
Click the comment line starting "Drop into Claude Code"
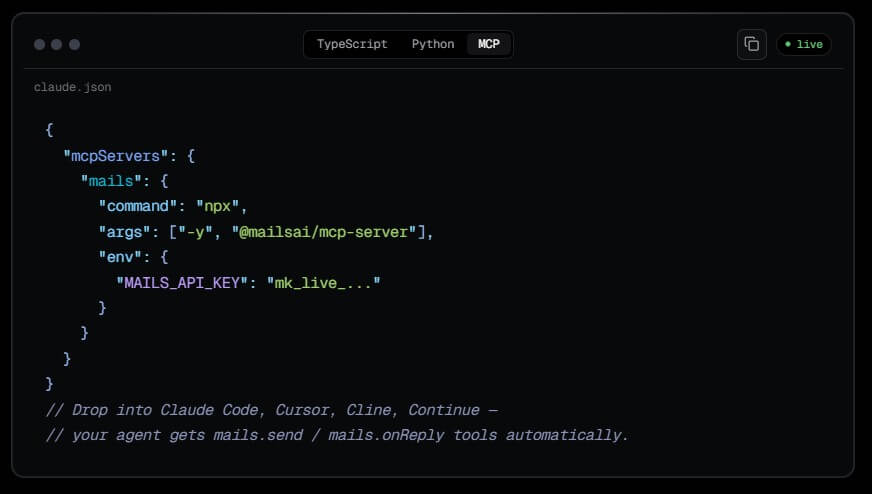point(272,410)
